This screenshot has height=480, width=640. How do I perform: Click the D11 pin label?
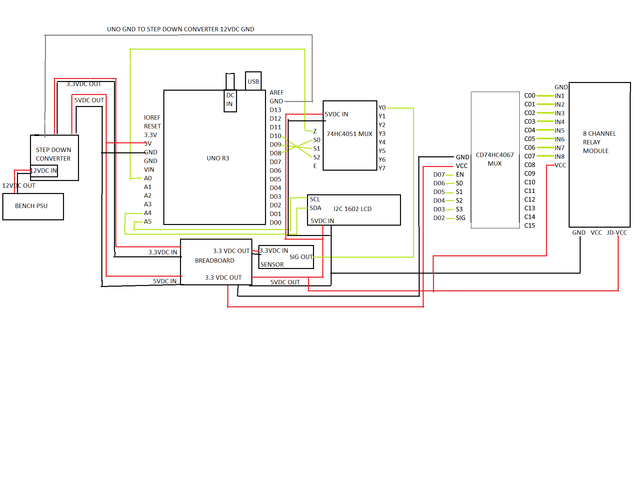(276, 127)
